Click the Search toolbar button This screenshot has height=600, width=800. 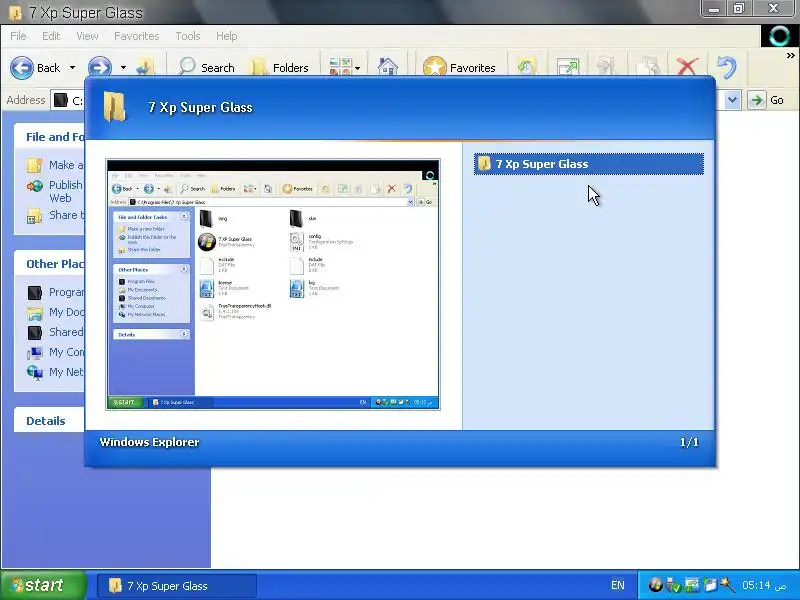click(206, 67)
